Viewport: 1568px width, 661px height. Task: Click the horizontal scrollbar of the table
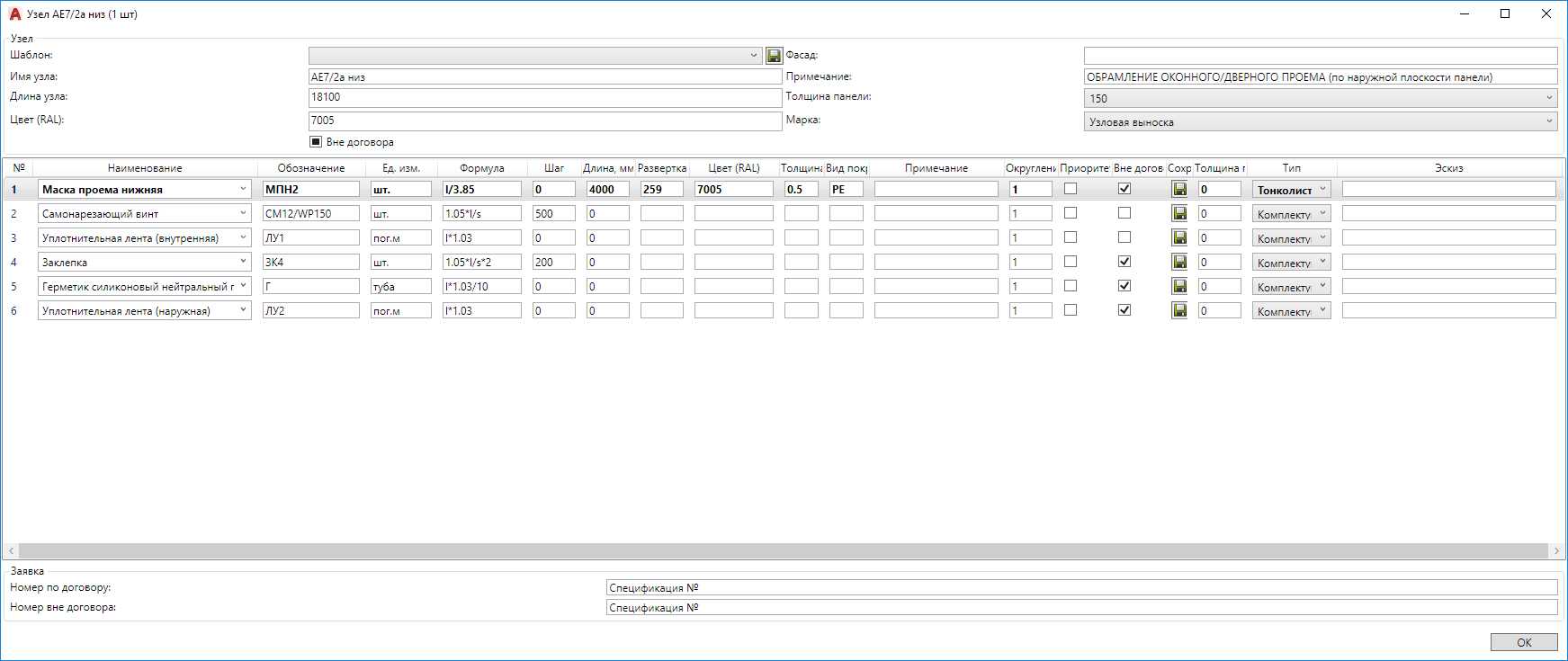pos(783,550)
